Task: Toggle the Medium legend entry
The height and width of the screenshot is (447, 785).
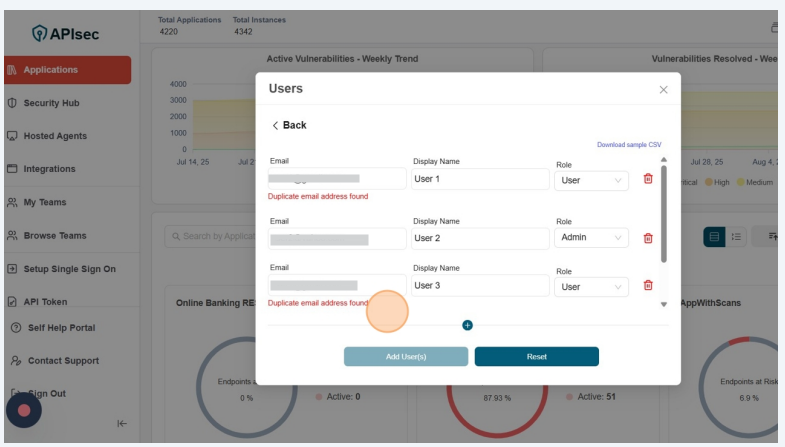Action: click(x=755, y=182)
